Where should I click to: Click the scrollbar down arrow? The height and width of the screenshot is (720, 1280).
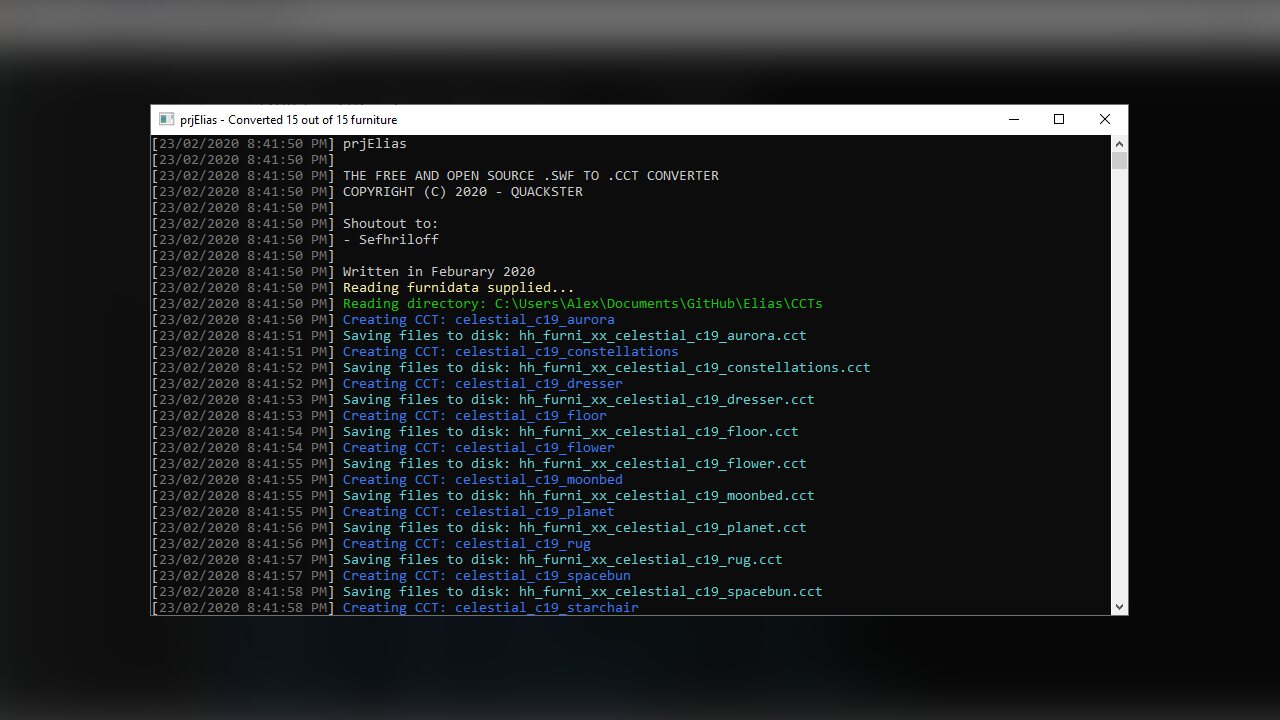(x=1119, y=606)
